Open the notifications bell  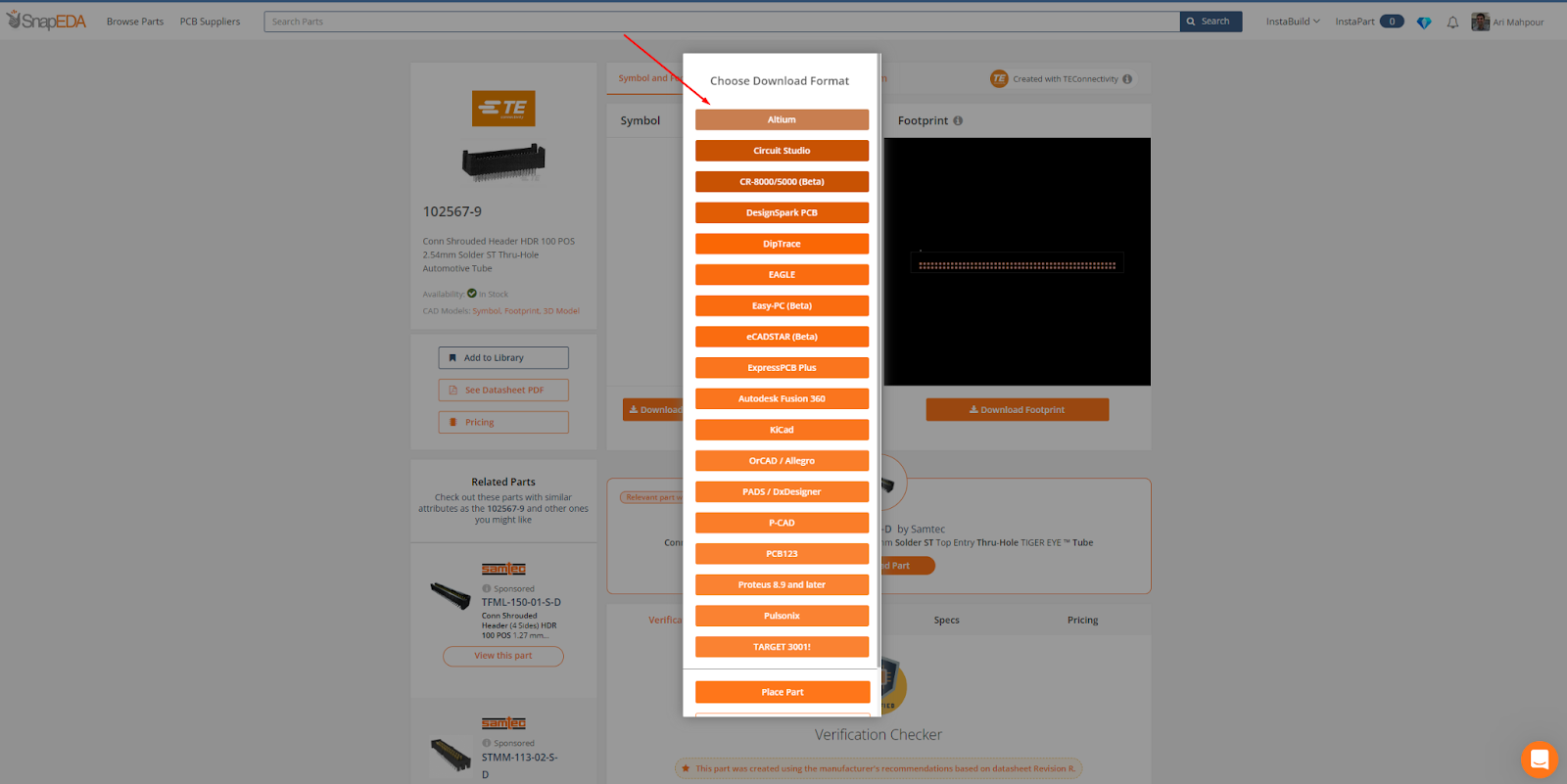coord(1452,22)
